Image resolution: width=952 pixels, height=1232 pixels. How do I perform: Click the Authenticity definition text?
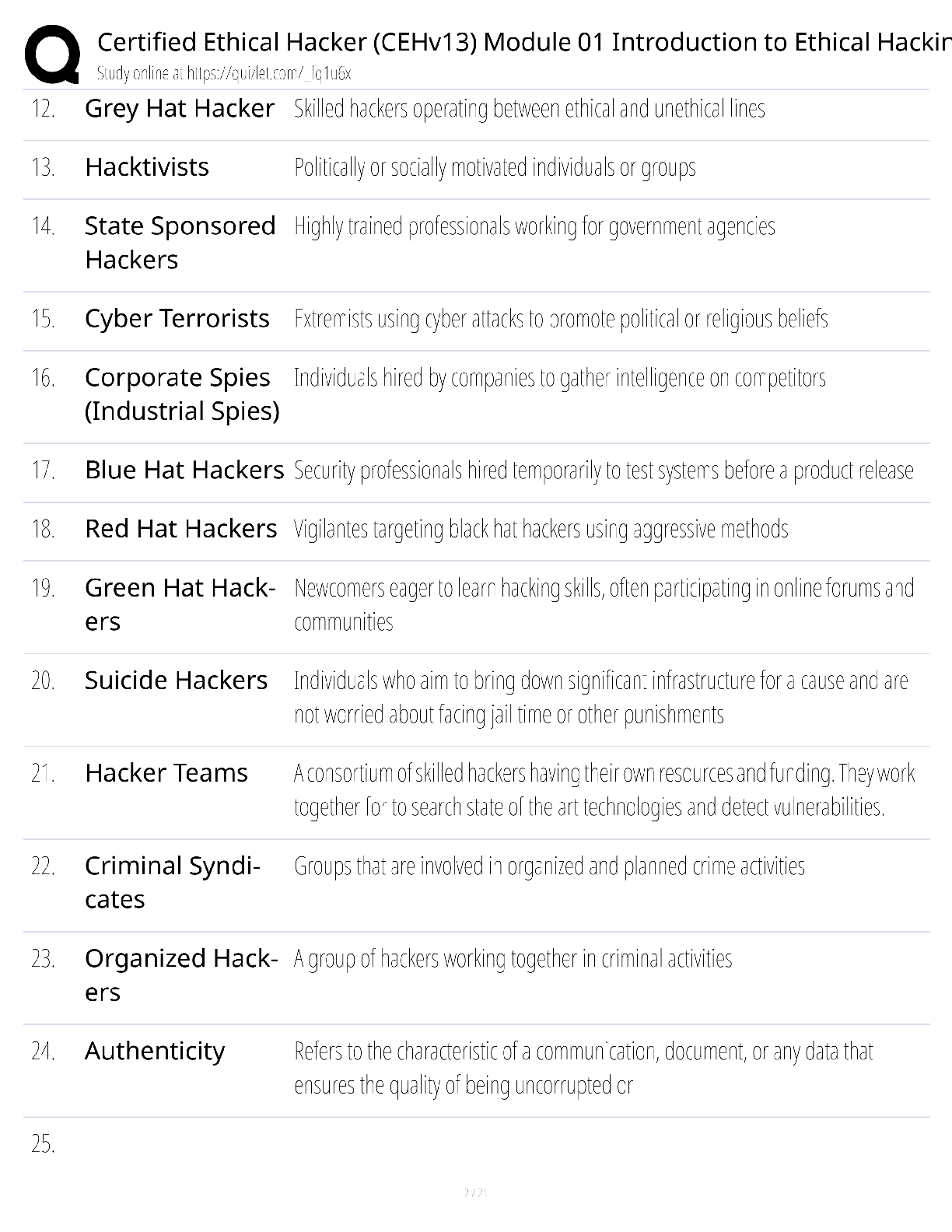coord(584,1068)
